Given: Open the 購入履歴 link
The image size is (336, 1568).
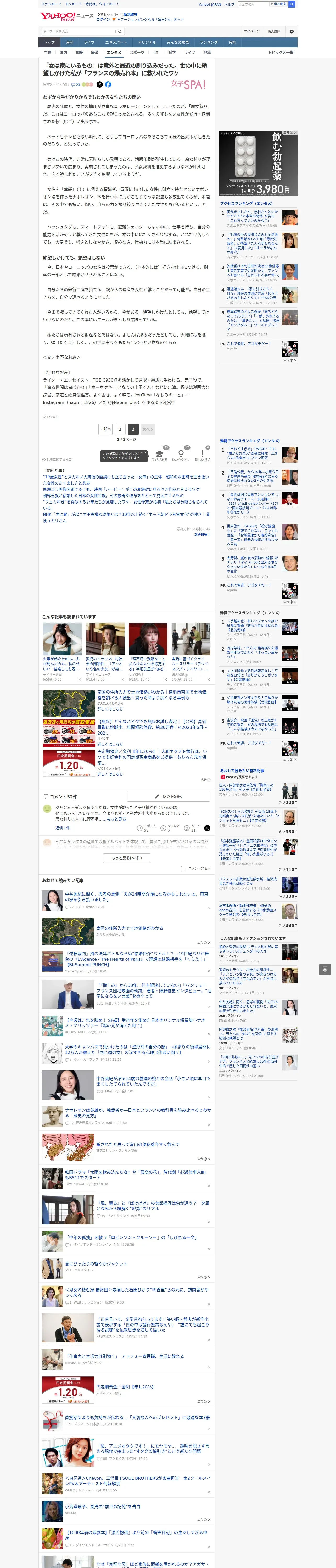Looking at the screenshot, I should coord(274,32).
